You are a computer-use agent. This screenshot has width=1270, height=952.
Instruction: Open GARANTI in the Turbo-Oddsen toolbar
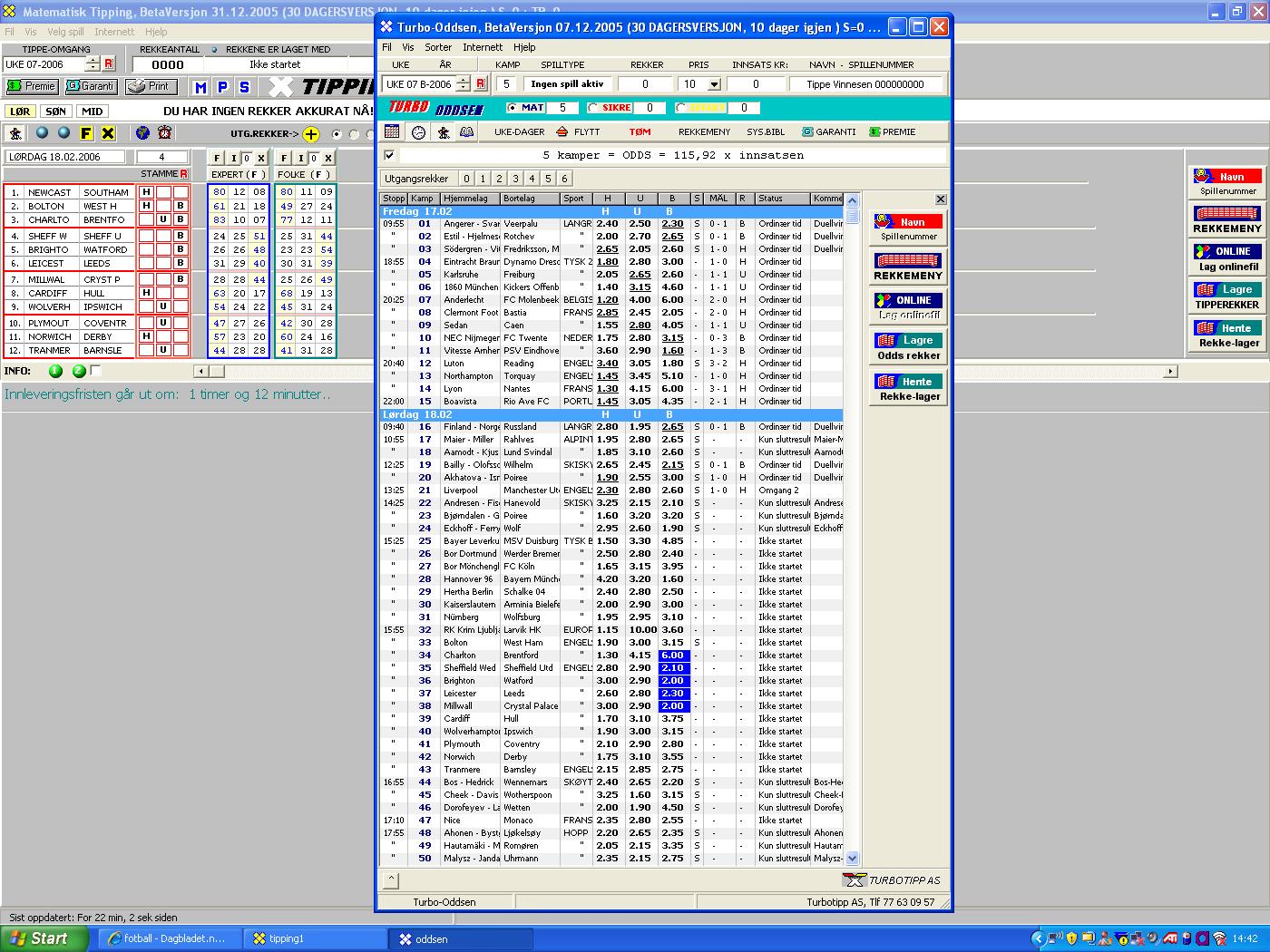(x=828, y=131)
